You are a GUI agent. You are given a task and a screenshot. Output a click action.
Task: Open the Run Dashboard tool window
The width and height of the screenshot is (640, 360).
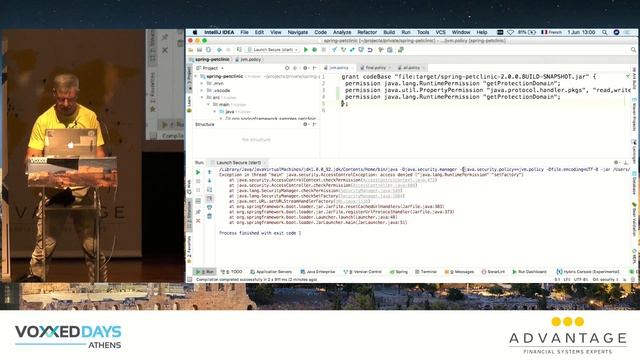[x=529, y=272]
